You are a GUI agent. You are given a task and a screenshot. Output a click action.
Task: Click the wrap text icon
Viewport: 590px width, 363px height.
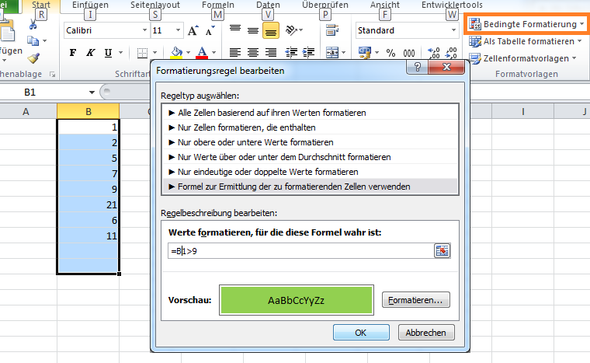point(332,30)
